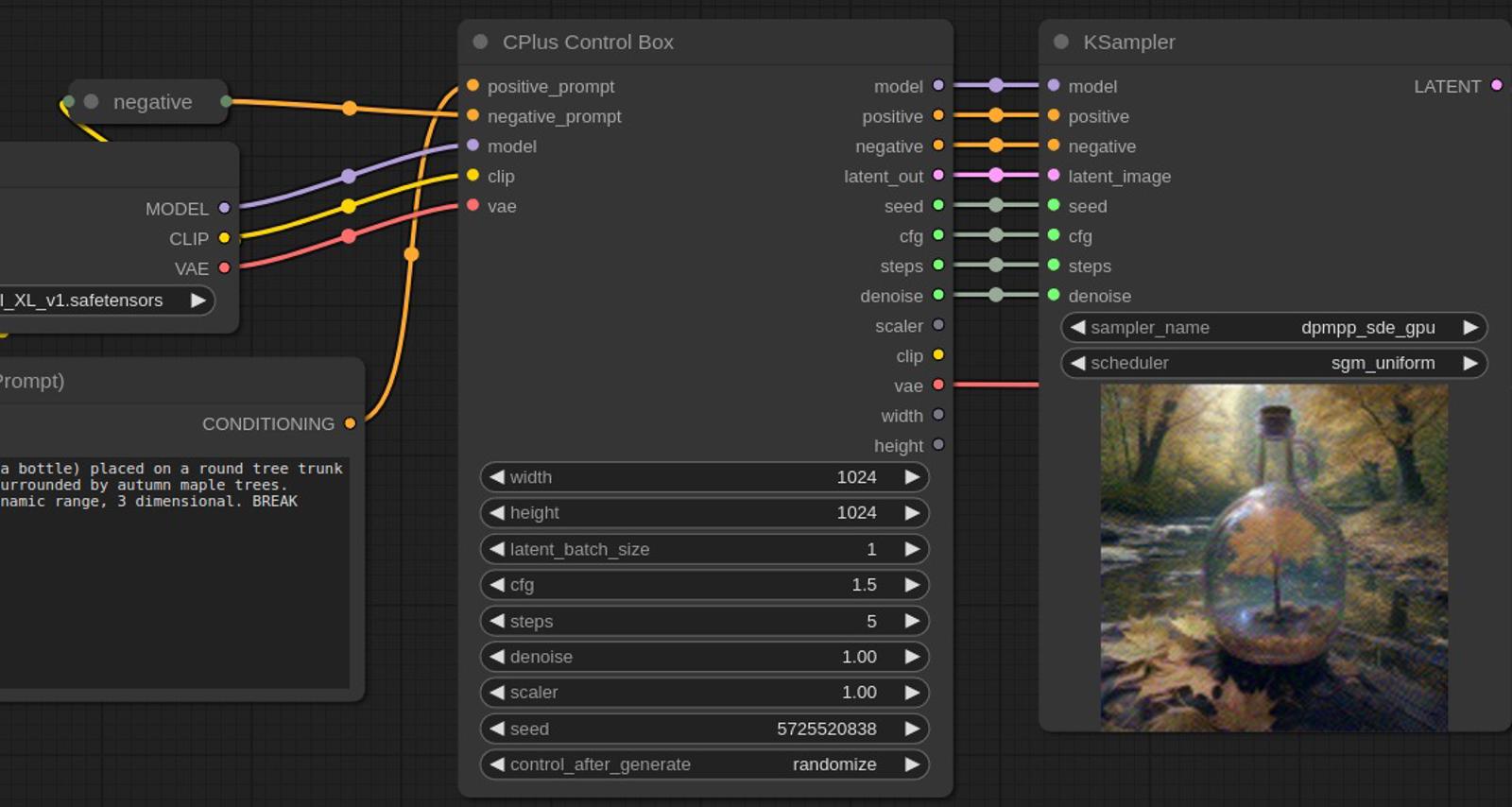Image resolution: width=1512 pixels, height=807 pixels.
Task: Click the height output socket
Action: point(938,445)
